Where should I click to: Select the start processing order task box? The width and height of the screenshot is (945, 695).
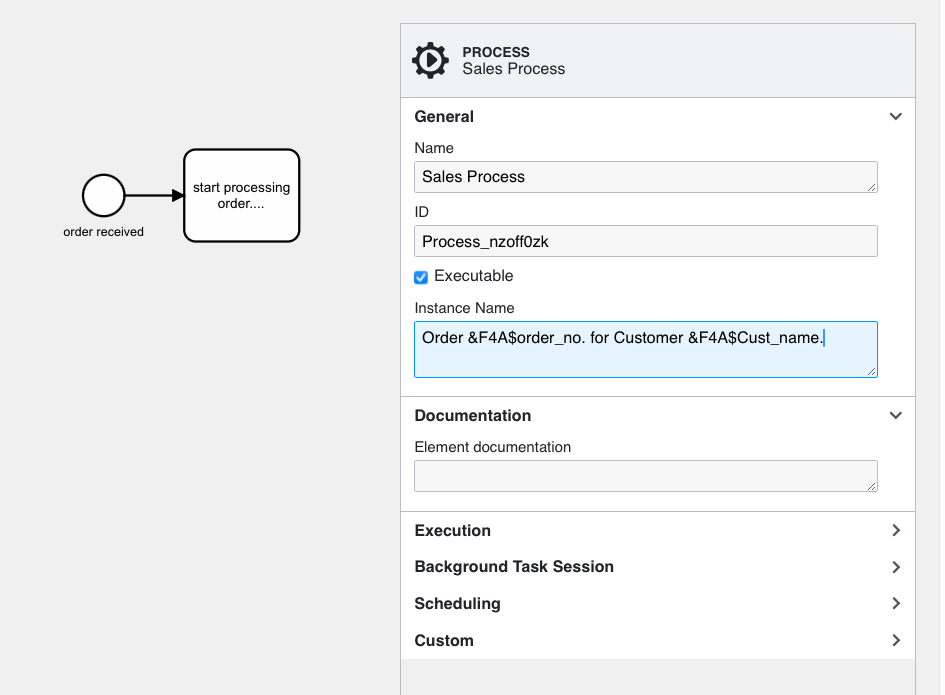pos(242,195)
